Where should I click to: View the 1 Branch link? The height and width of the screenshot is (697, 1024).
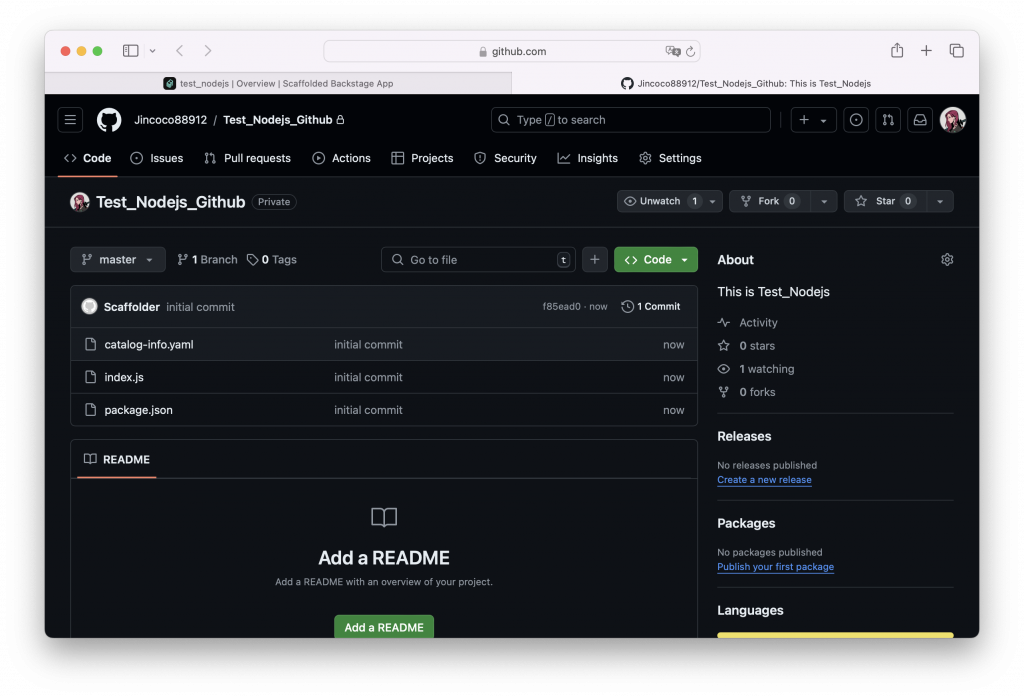tap(207, 260)
